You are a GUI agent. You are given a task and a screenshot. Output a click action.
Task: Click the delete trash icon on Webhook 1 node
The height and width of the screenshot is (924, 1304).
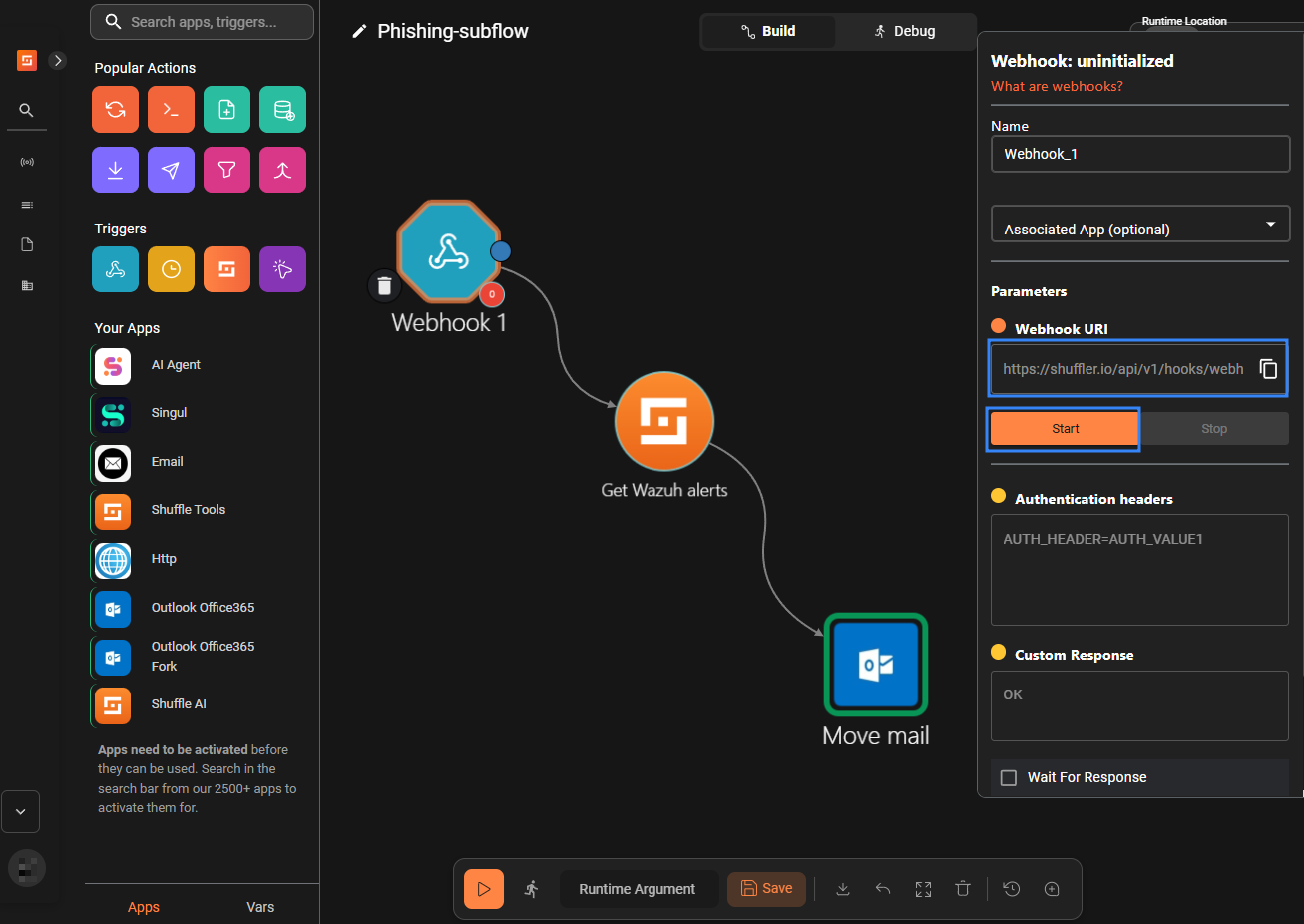pyautogui.click(x=385, y=285)
